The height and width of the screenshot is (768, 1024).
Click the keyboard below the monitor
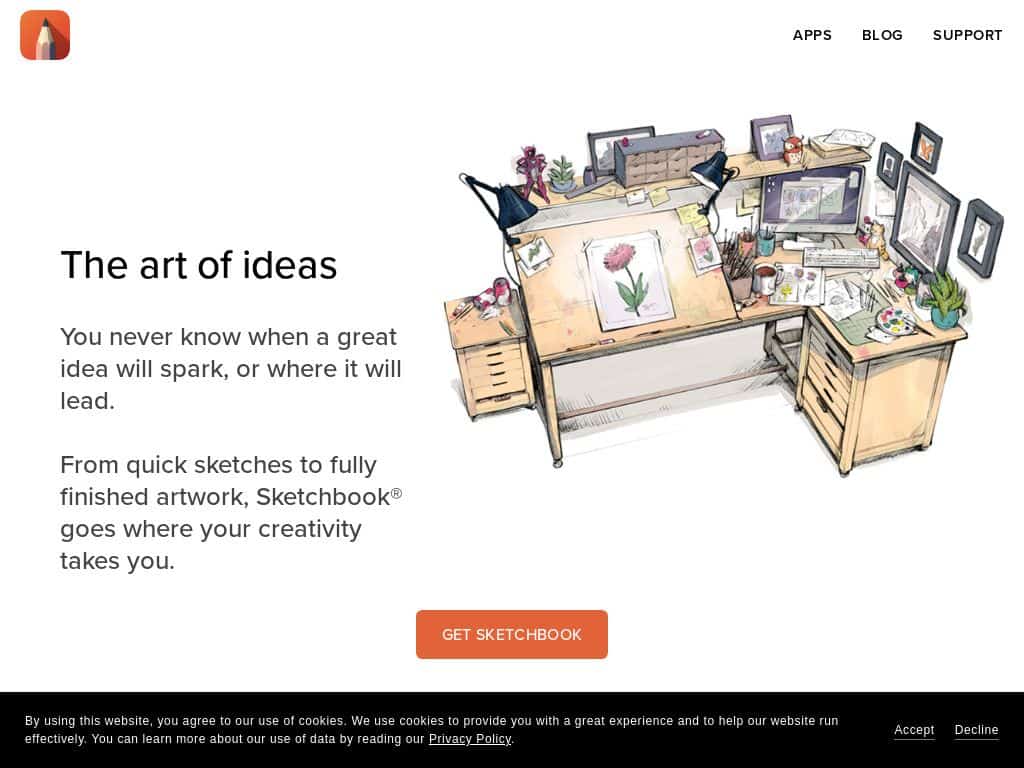tap(841, 258)
